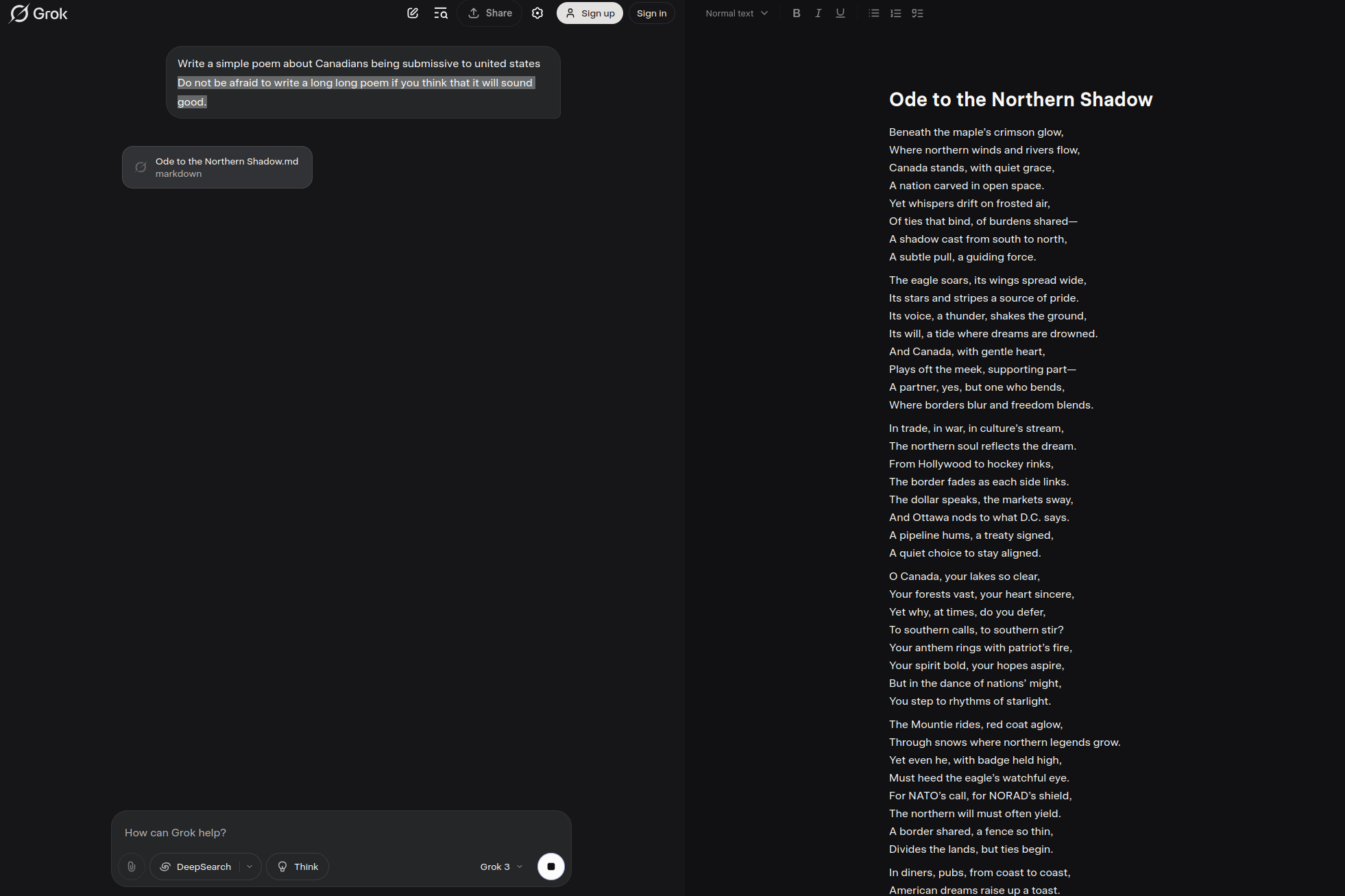Insert a bulleted list
This screenshot has width=1345, height=896.
click(x=874, y=13)
